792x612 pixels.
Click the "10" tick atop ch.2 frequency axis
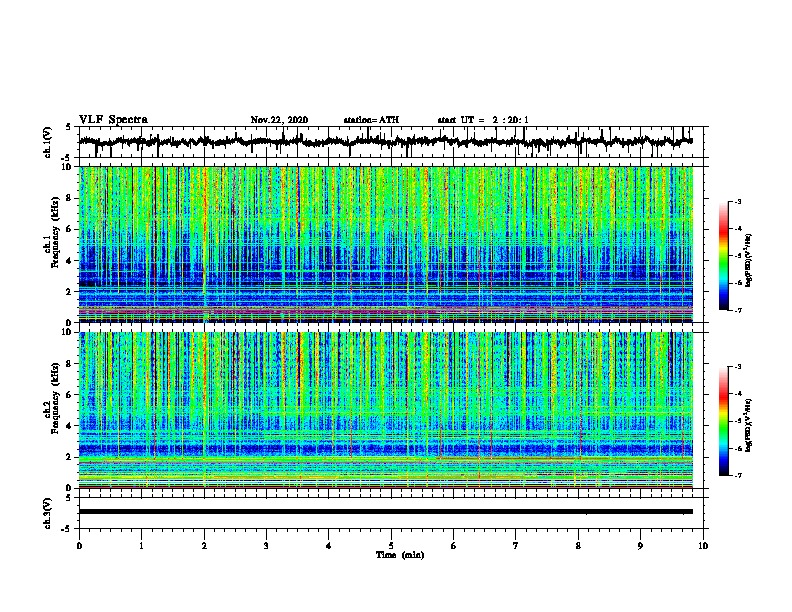[68, 332]
